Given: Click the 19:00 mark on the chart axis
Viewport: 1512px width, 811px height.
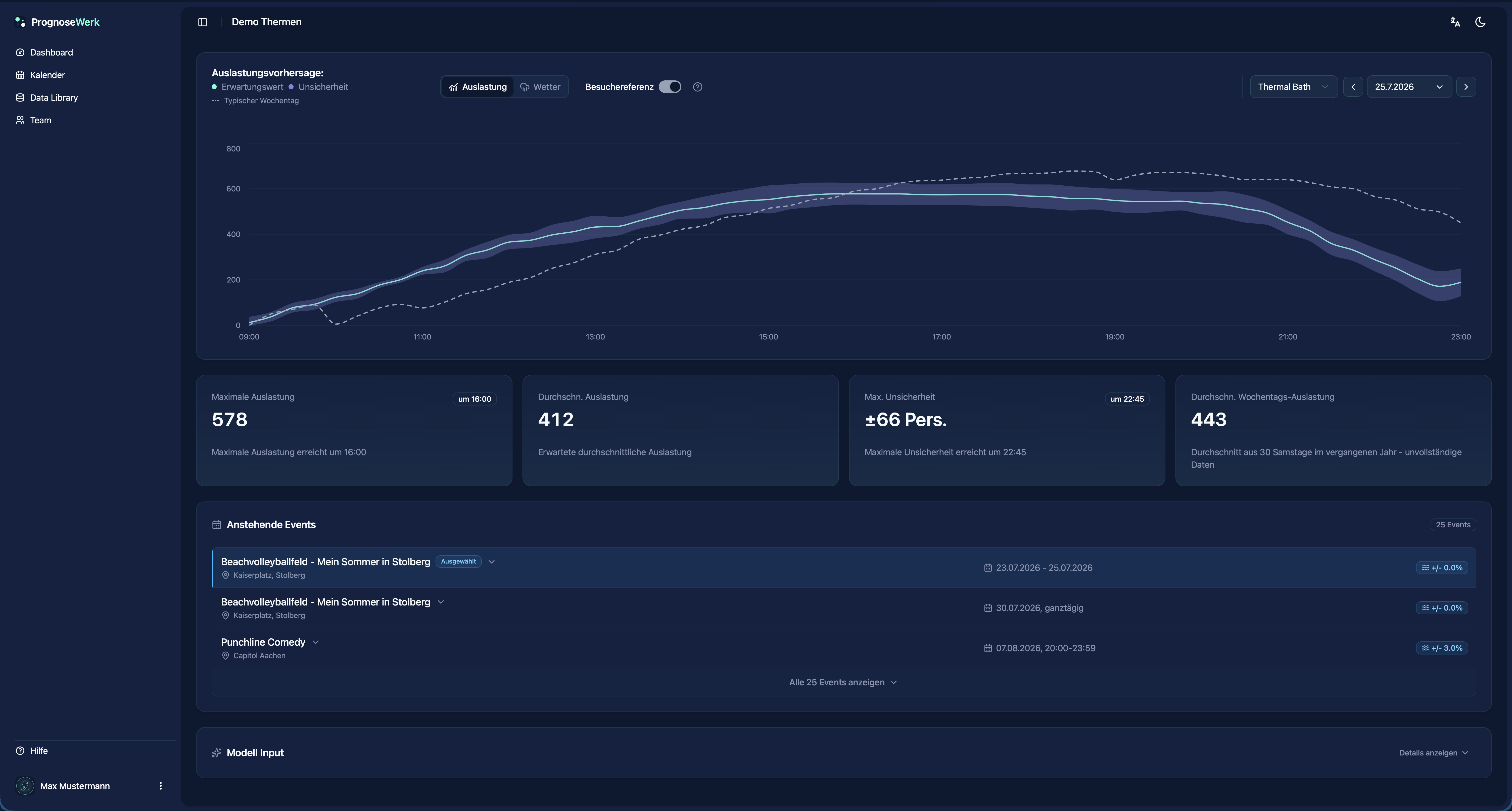Looking at the screenshot, I should (1114, 337).
